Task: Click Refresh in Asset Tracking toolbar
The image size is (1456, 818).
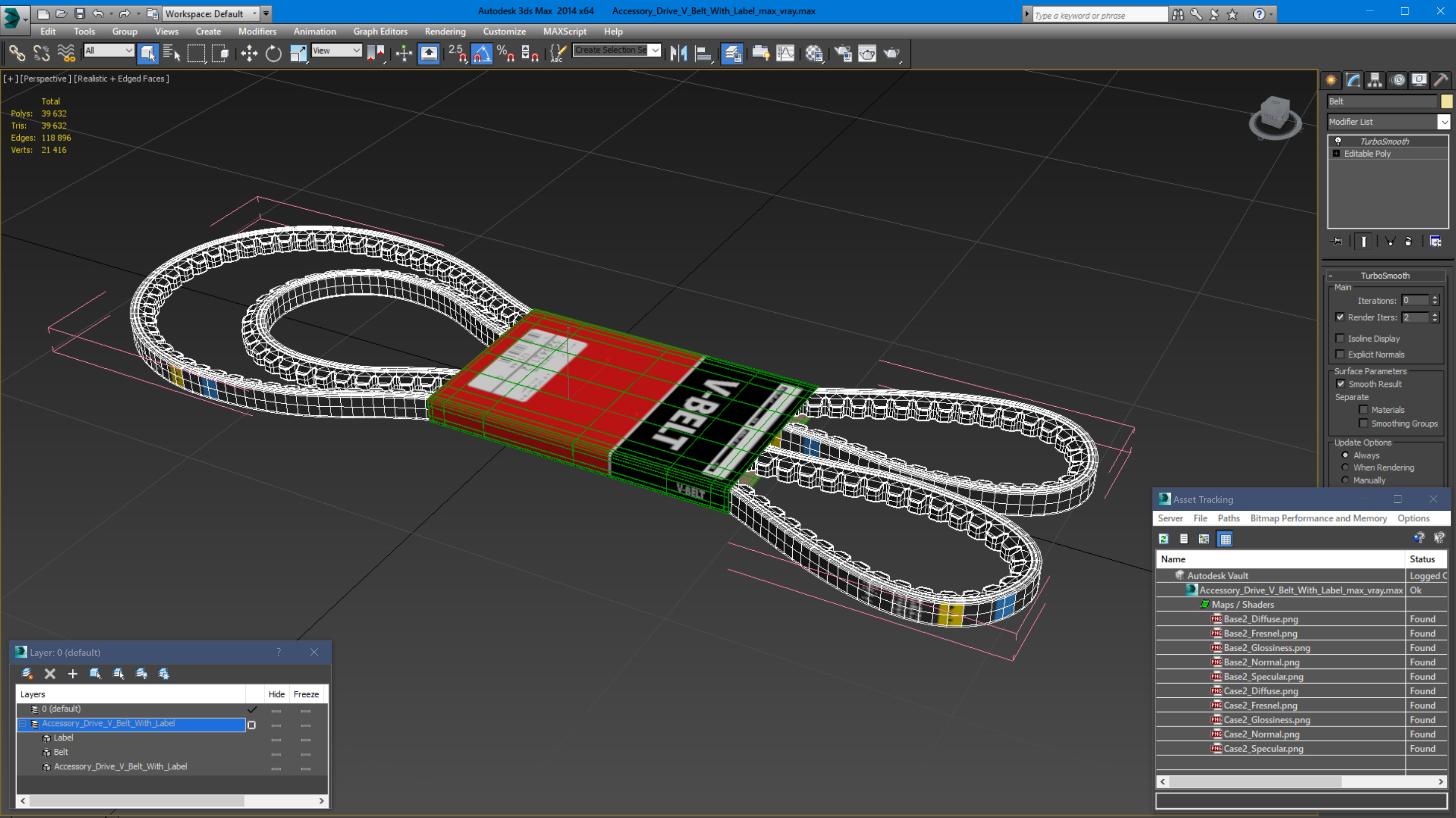Action: click(1163, 539)
